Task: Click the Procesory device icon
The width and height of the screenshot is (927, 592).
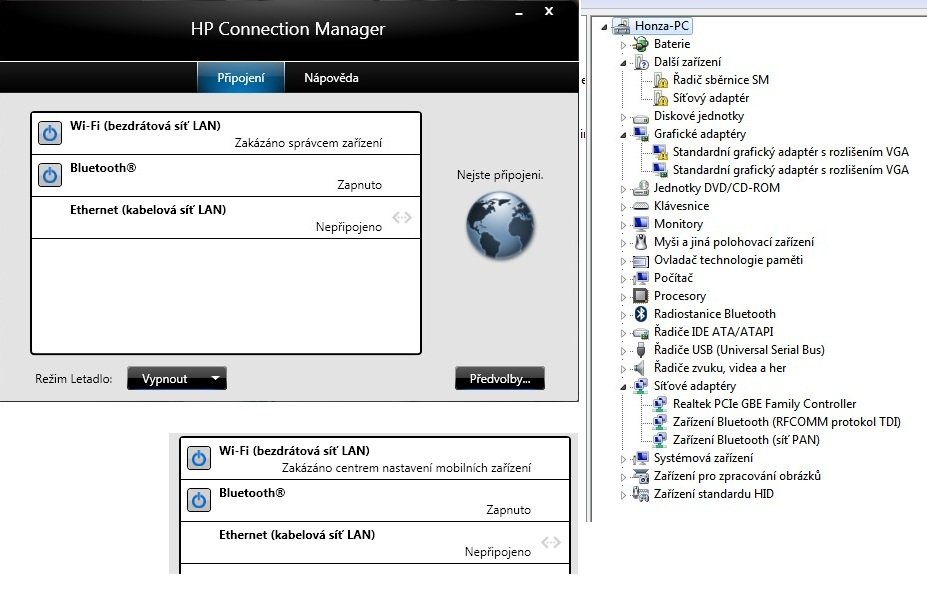Action: point(641,296)
